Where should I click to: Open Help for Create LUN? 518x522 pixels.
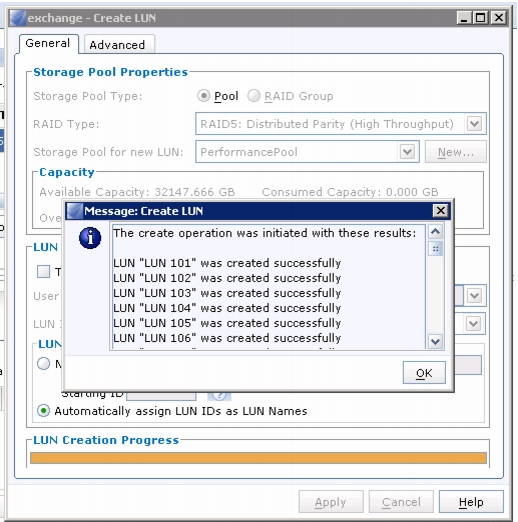point(471,502)
